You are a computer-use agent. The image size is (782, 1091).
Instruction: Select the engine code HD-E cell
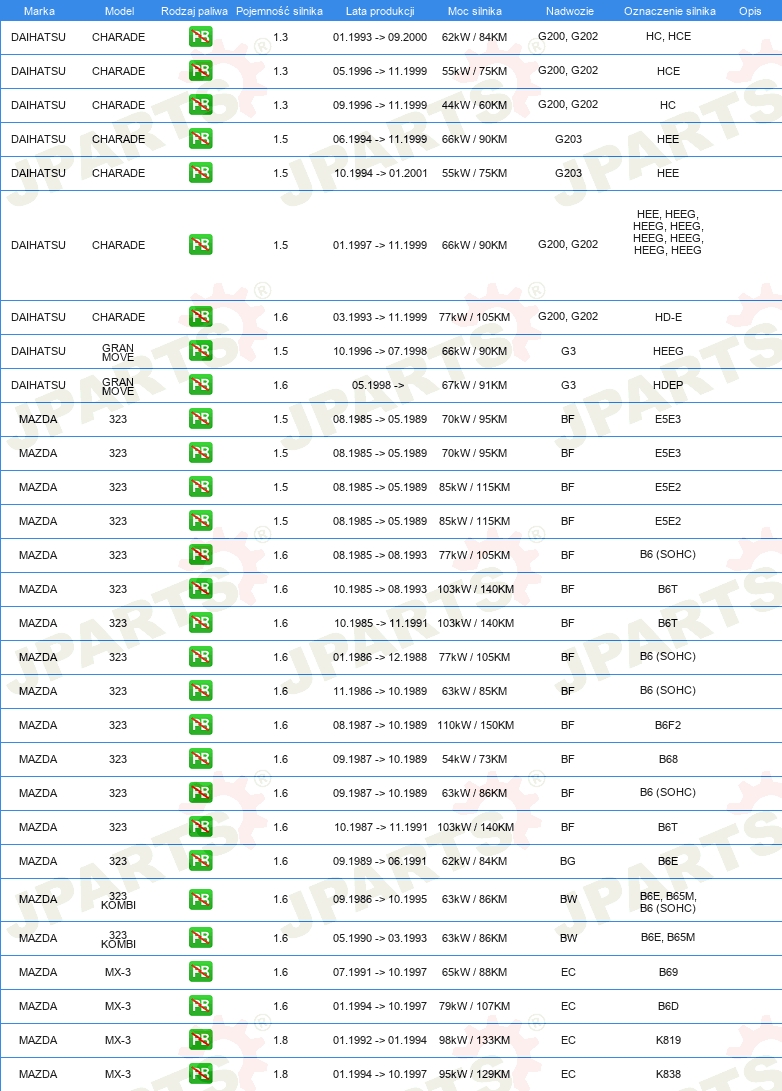click(668, 317)
